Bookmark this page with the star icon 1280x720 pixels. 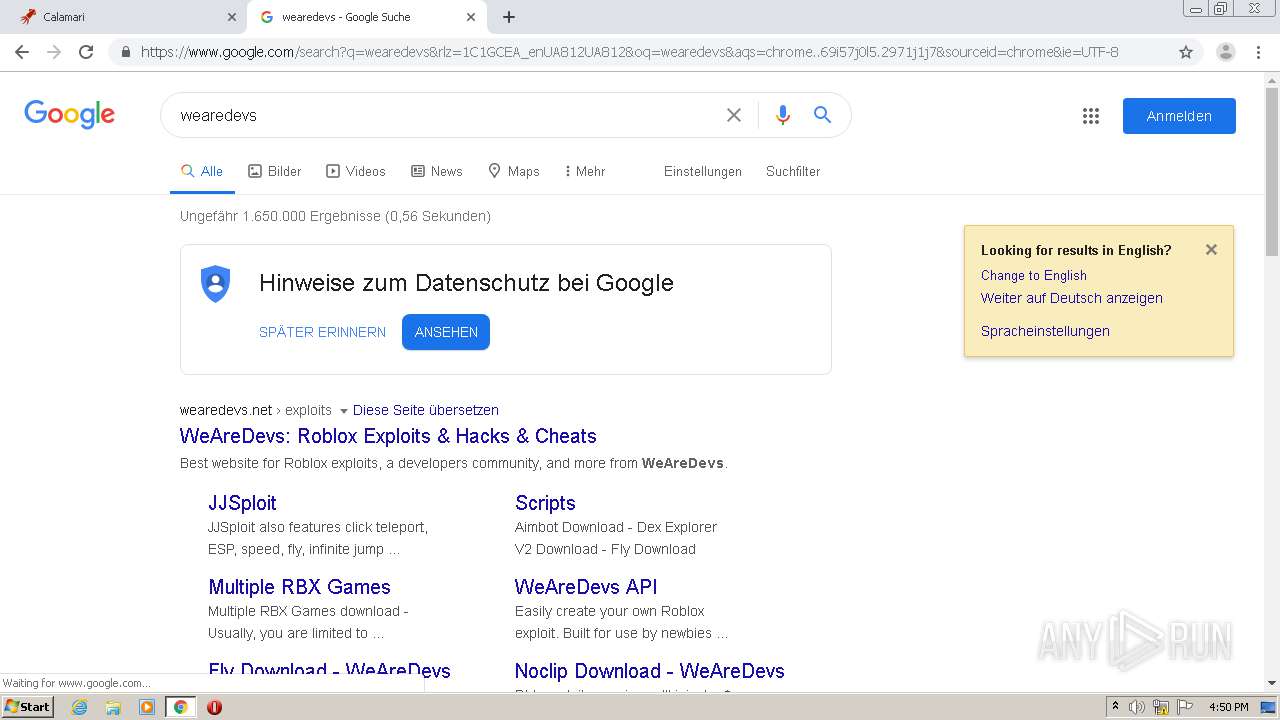click(1186, 52)
